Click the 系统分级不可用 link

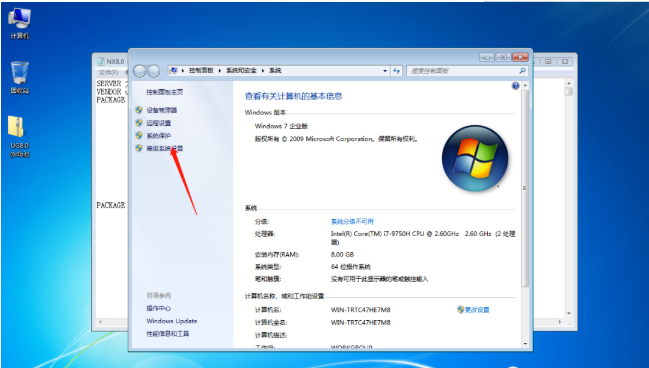tap(352, 221)
